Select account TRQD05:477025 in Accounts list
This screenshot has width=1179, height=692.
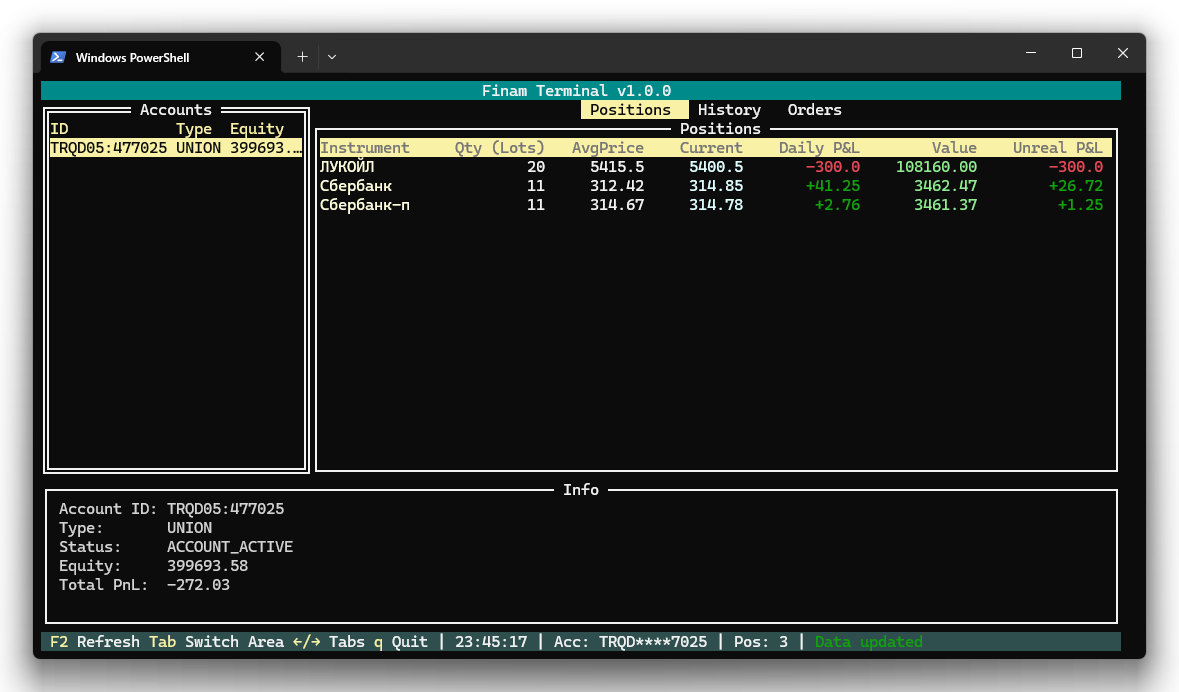(175, 148)
